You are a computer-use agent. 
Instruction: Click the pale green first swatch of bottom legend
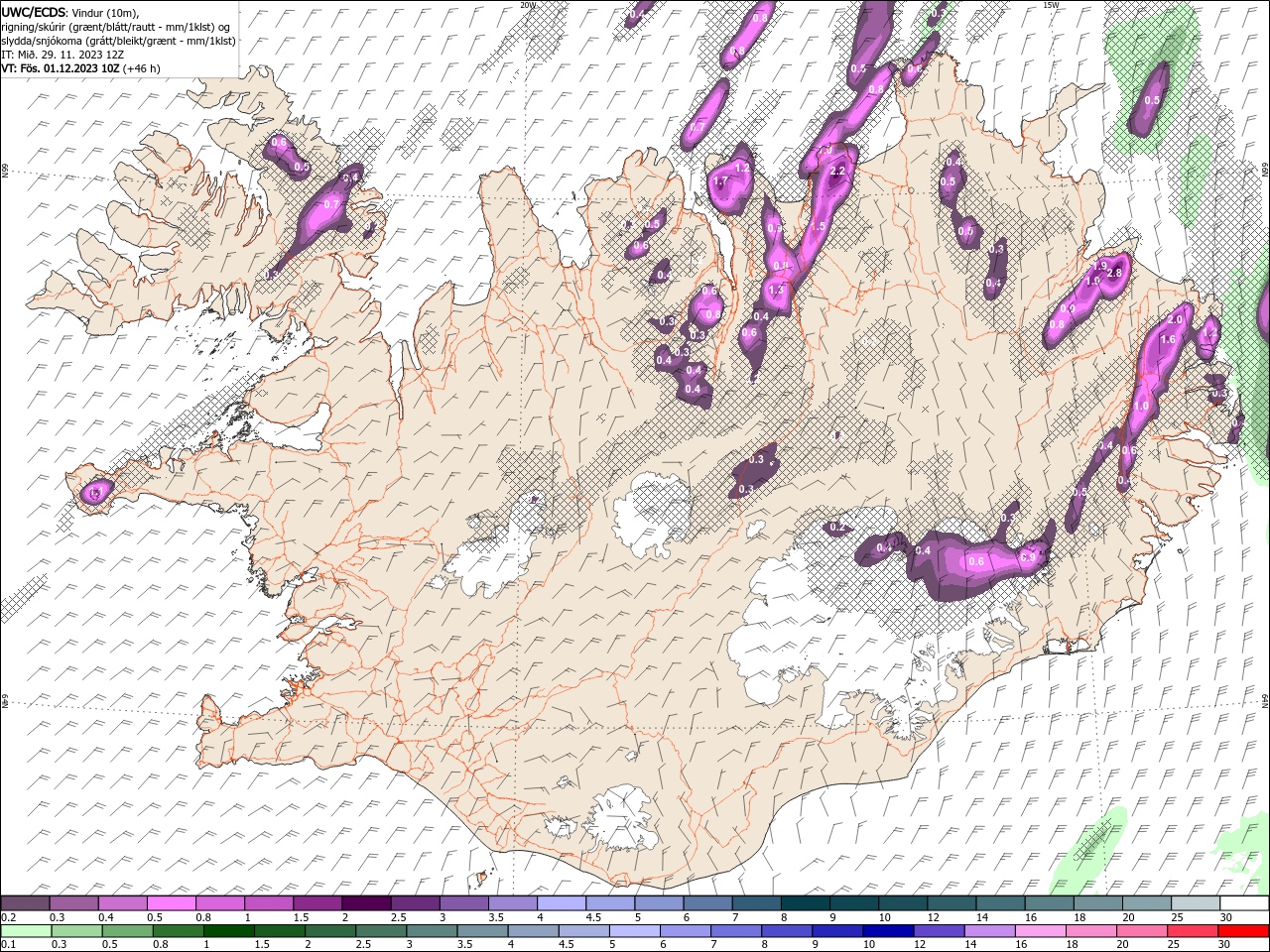click(27, 931)
